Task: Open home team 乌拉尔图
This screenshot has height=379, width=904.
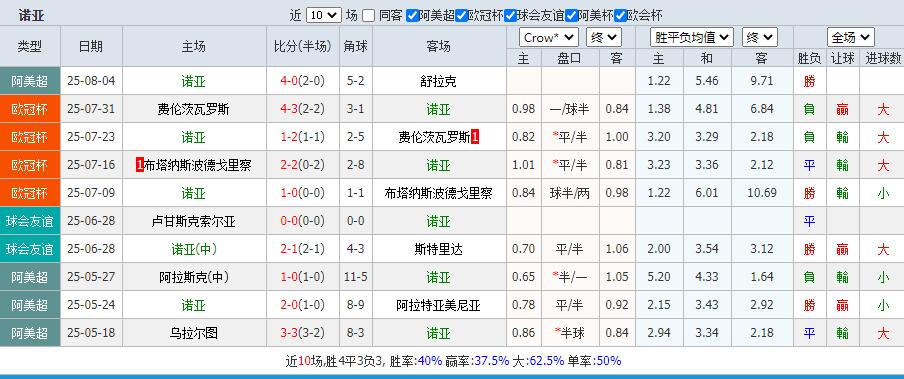Action: pyautogui.click(x=193, y=333)
